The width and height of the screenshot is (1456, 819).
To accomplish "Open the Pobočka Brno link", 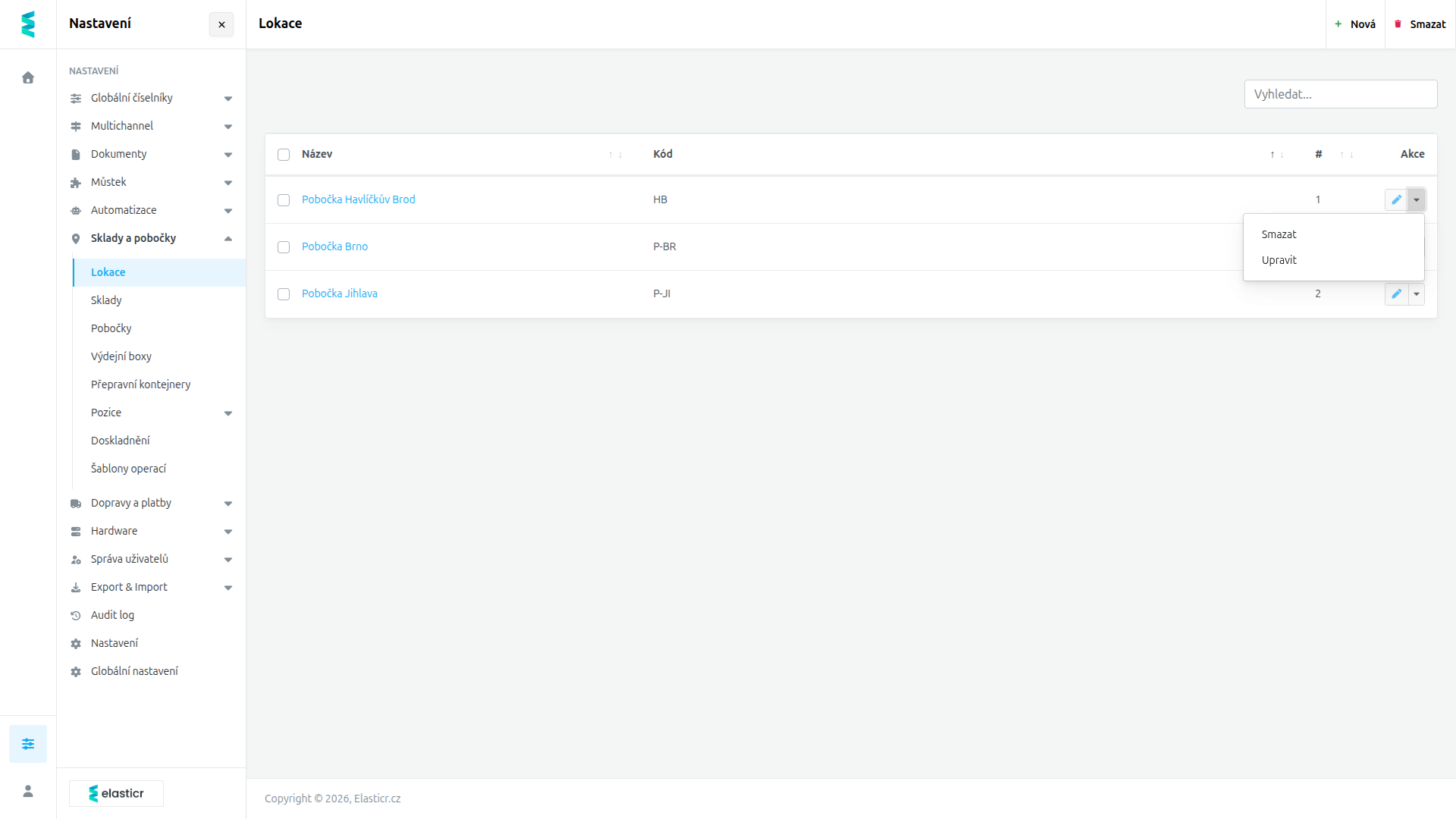I will coord(334,246).
